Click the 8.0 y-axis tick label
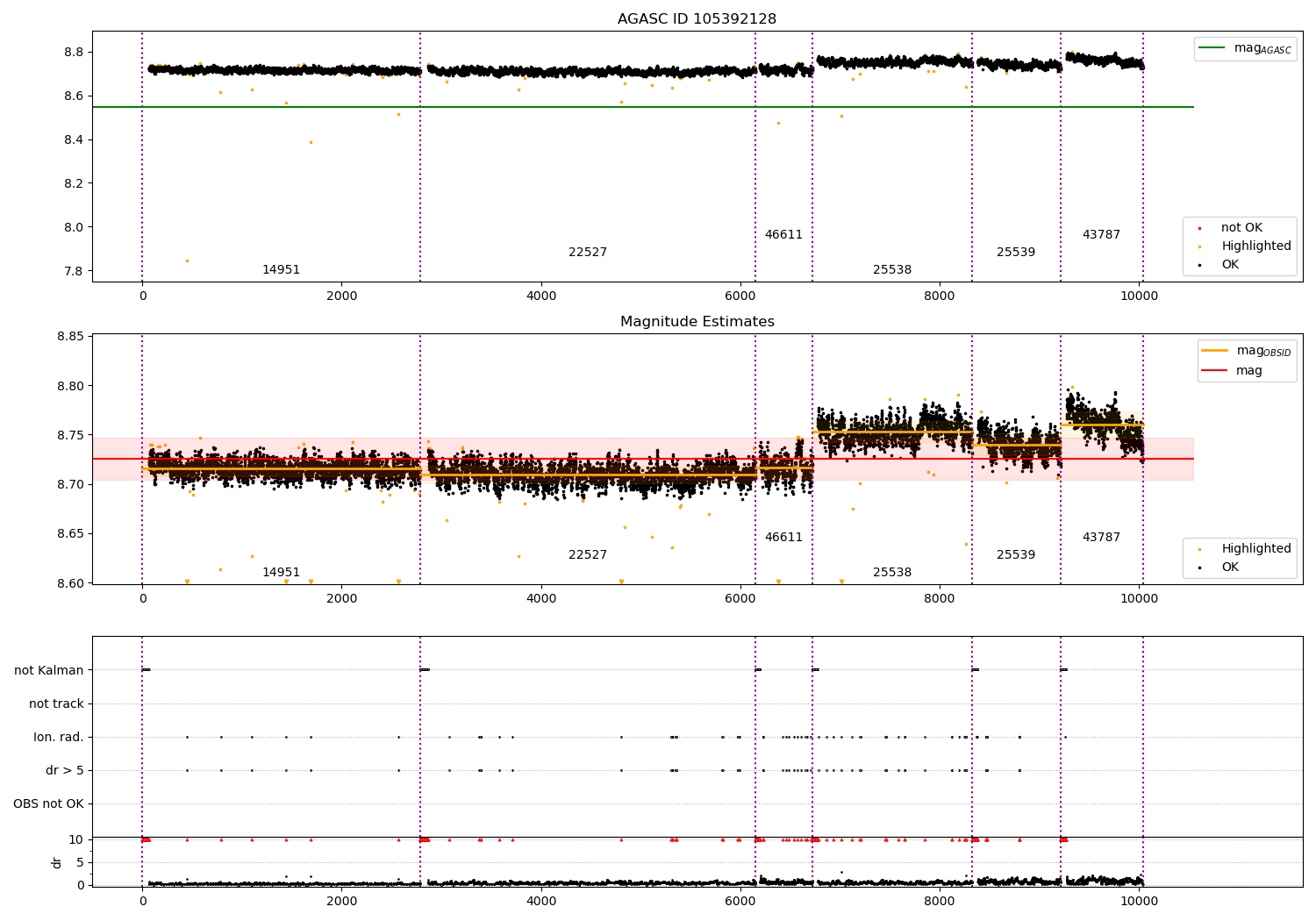 coord(72,228)
